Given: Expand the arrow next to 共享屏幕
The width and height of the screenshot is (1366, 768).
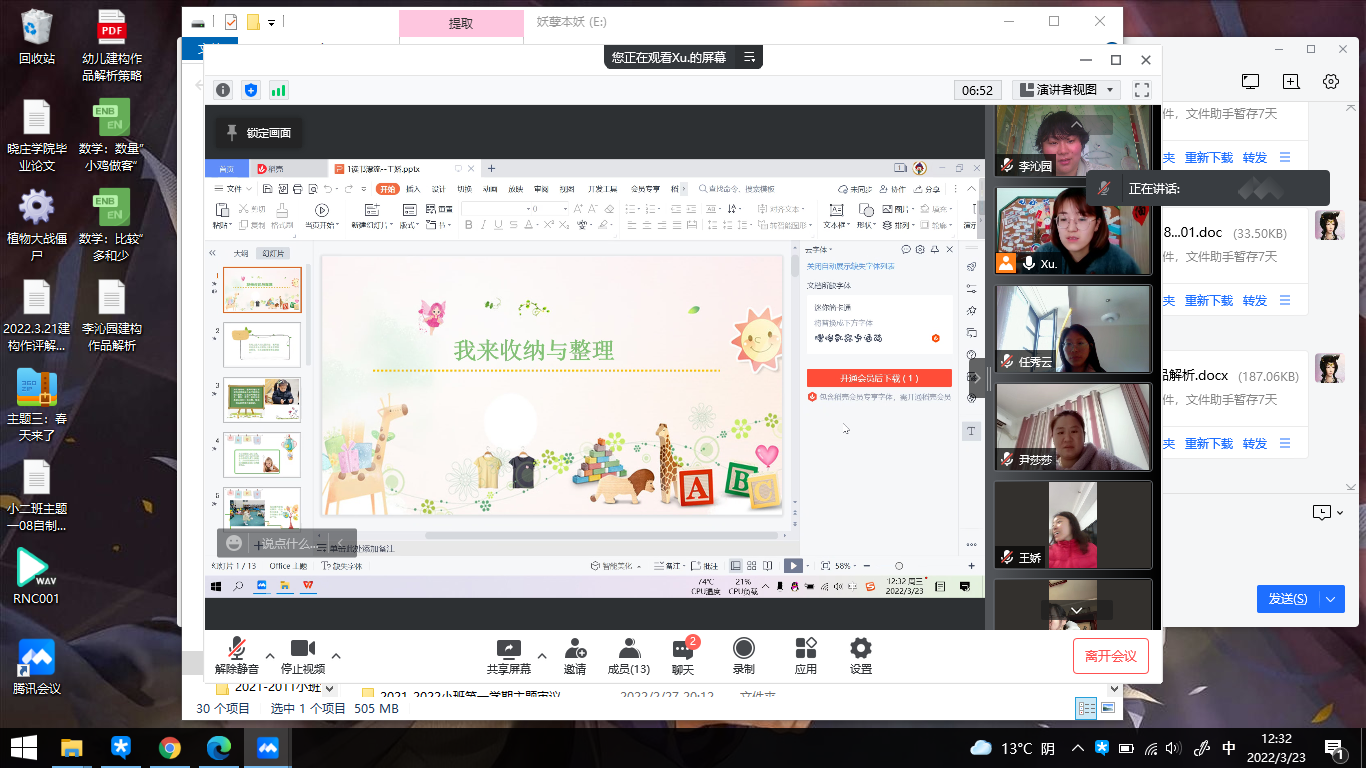Looking at the screenshot, I should pyautogui.click(x=542, y=657).
